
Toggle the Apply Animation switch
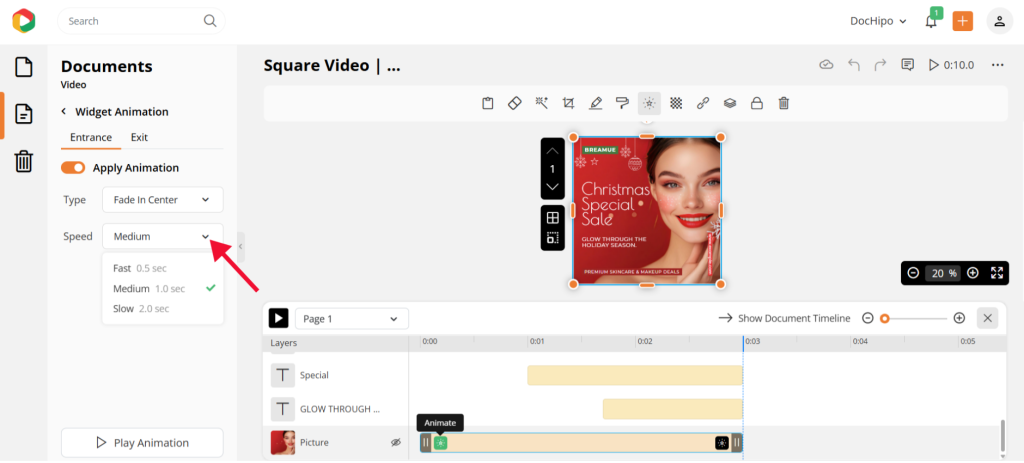click(73, 168)
